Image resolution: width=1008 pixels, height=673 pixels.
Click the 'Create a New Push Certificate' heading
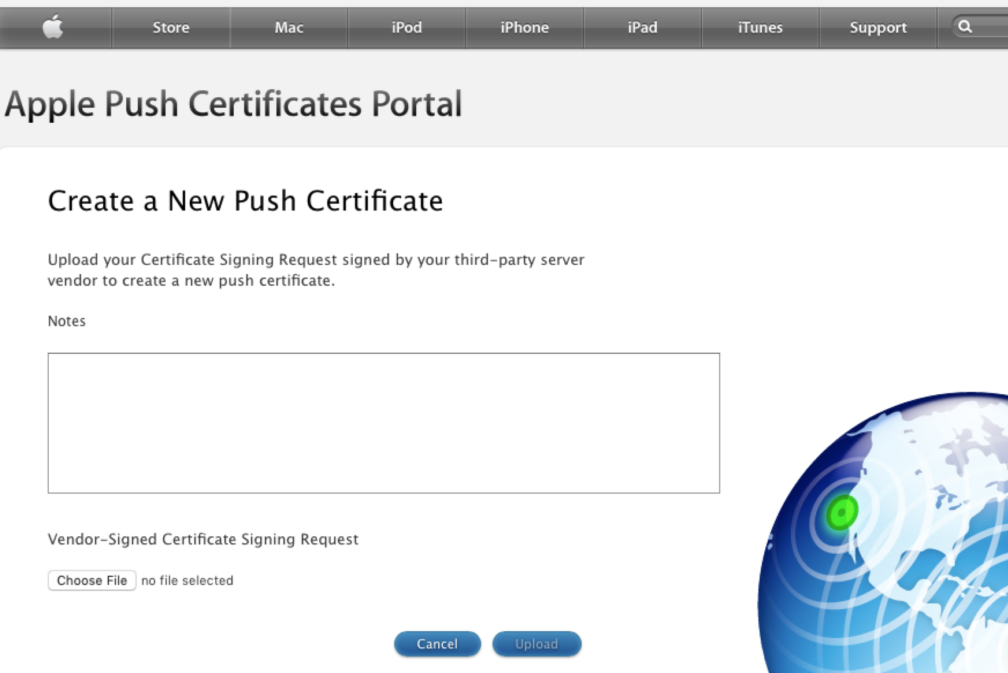245,201
